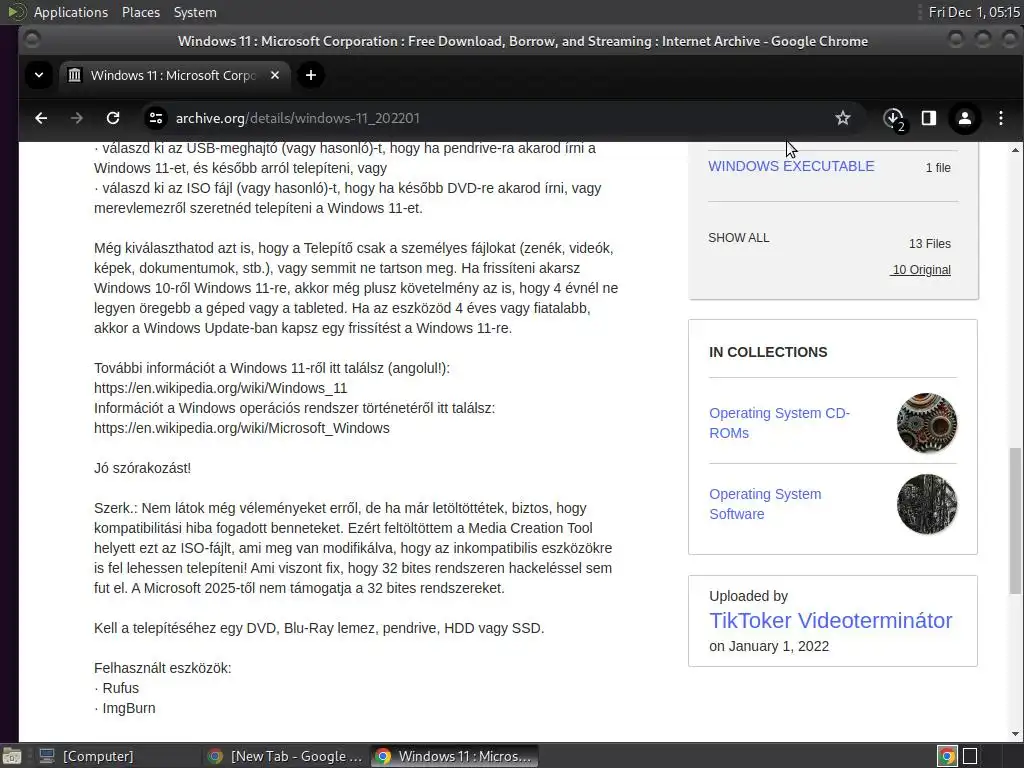Screen dimensions: 1024x768
Task: Click the Wikipedia Windows_11 URL text
Action: point(220,388)
